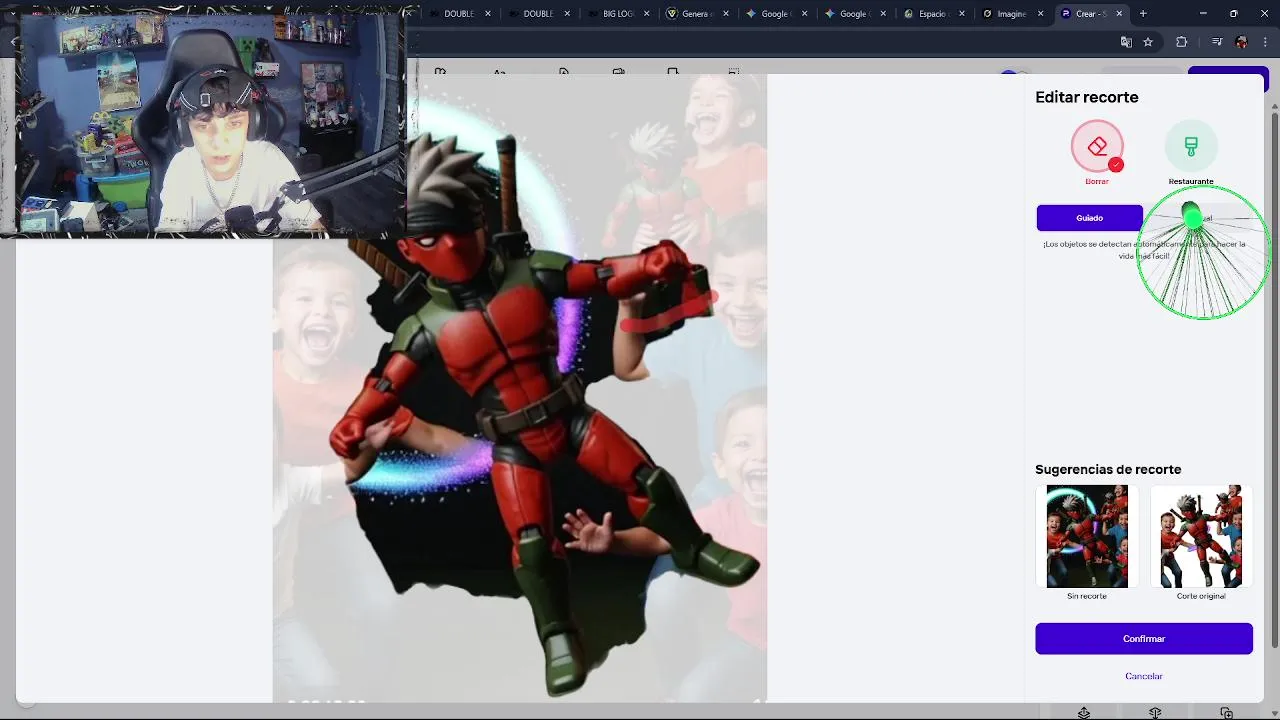Viewport: 1280px width, 720px height.
Task: Bookmark this page with the star icon
Action: [1148, 42]
